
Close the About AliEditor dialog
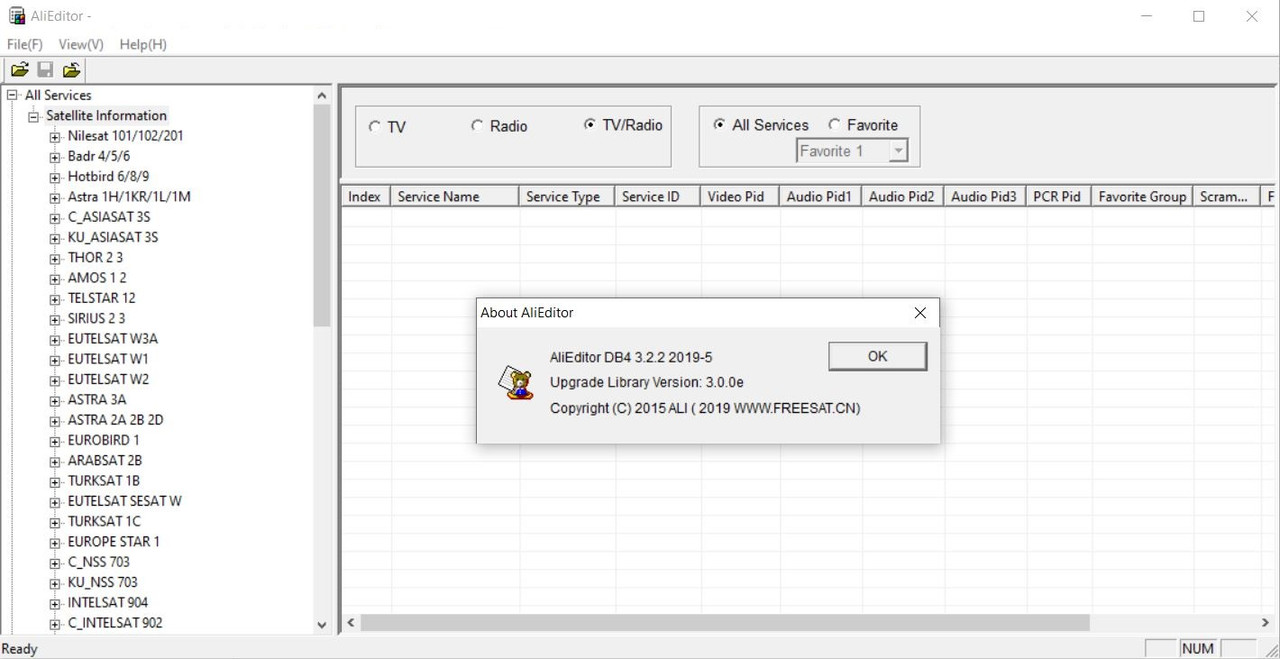[920, 313]
